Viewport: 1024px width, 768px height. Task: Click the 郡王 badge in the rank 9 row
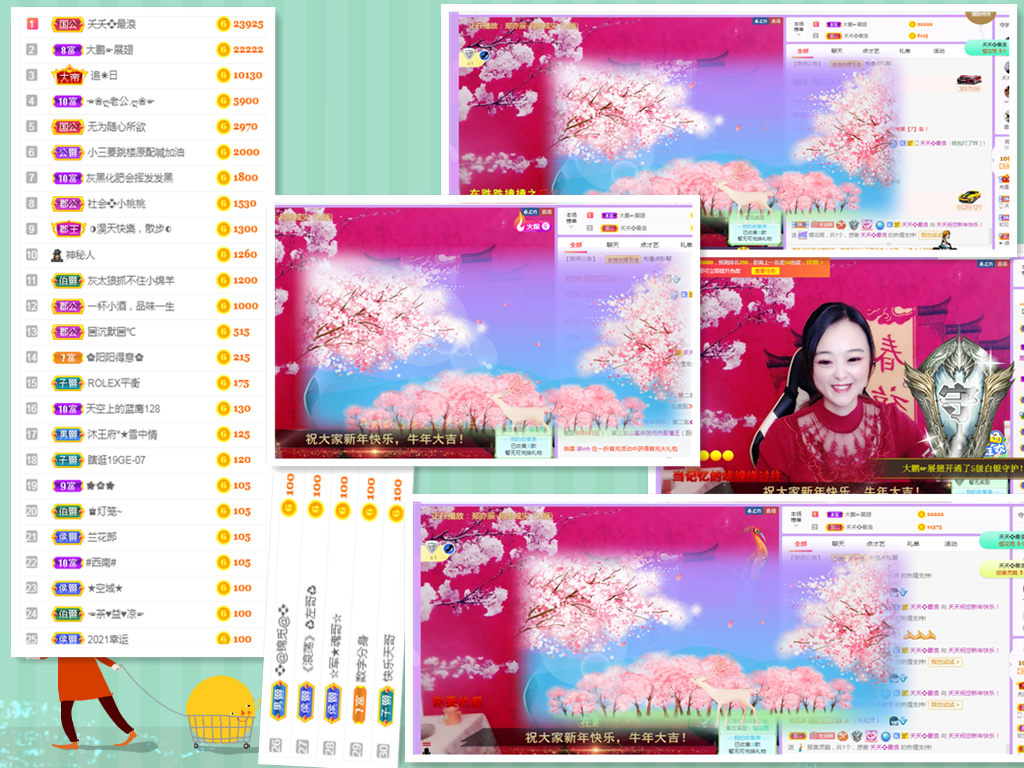(x=69, y=229)
